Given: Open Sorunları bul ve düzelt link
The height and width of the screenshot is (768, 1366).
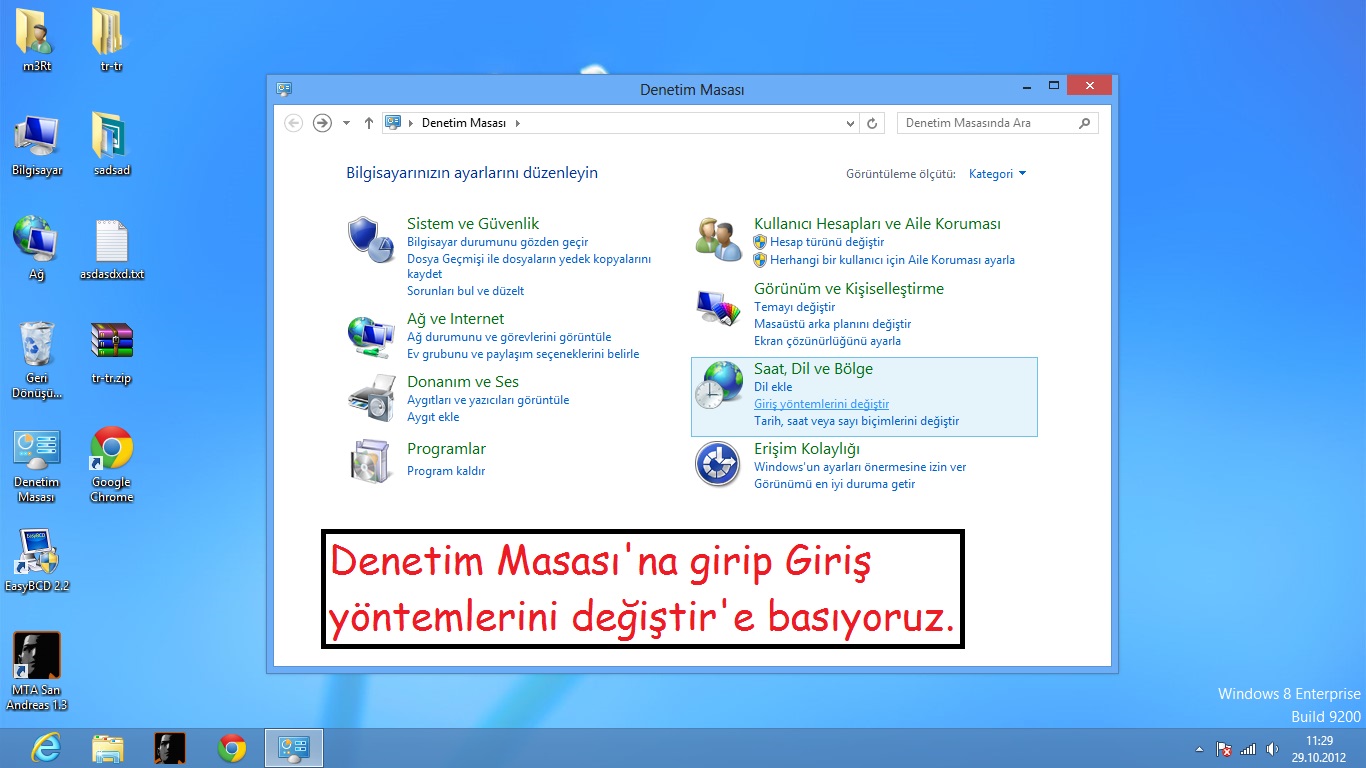Looking at the screenshot, I should pos(465,291).
